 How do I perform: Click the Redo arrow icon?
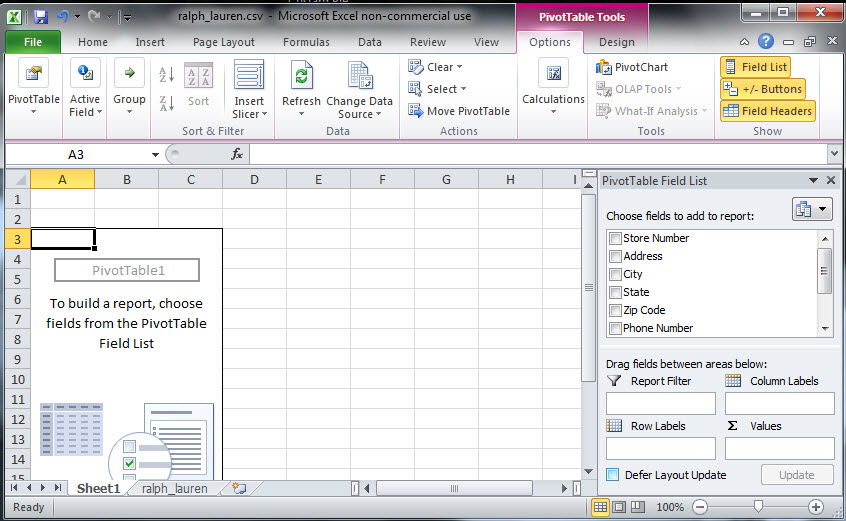tap(94, 17)
